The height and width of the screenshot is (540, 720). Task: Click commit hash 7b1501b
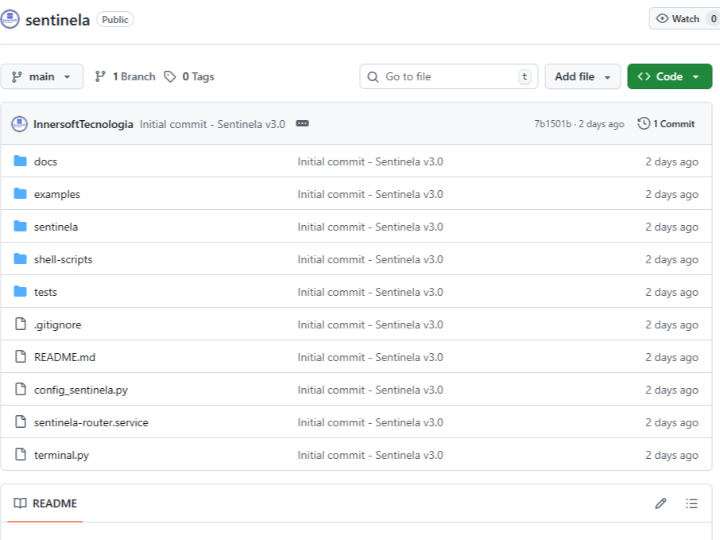tap(552, 124)
